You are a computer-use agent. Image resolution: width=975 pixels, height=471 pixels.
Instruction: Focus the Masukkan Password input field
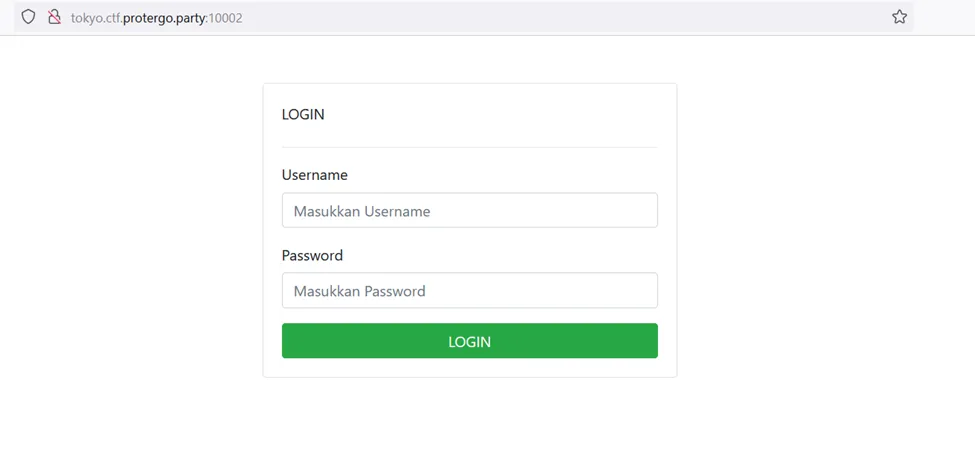pyautogui.click(x=469, y=291)
